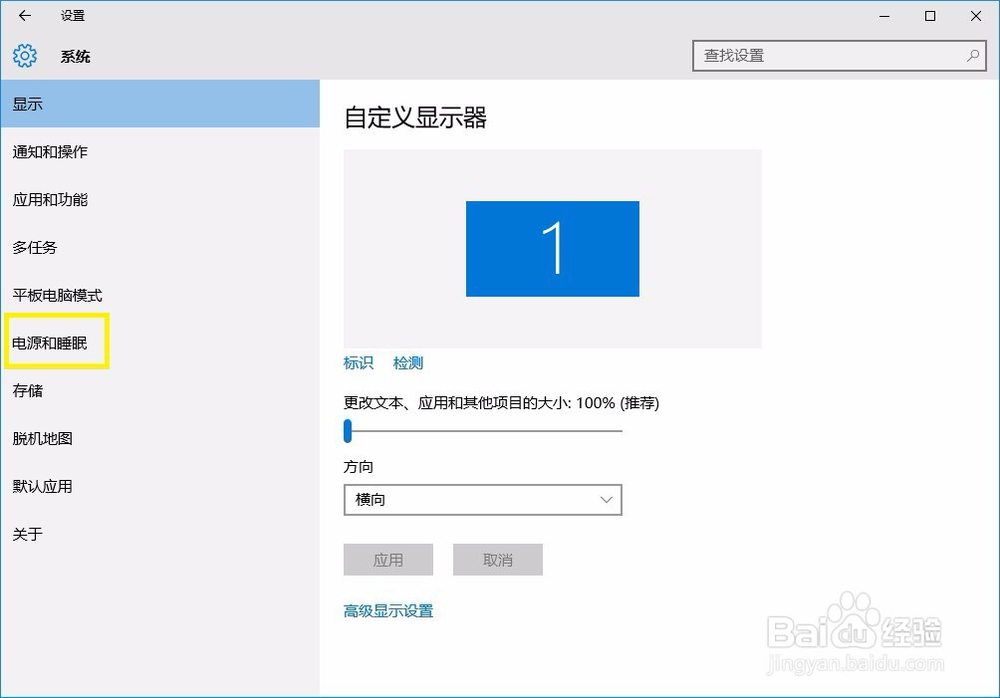Viewport: 1000px width, 698px height.
Task: Click the 检测 detect link
Action: [x=408, y=363]
